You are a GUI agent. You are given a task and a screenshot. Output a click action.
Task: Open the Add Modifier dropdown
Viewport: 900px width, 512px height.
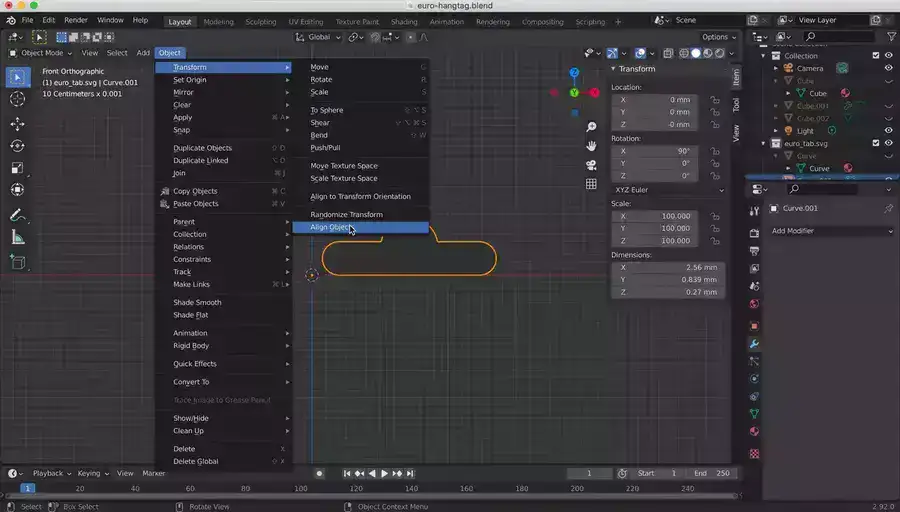tap(831, 231)
